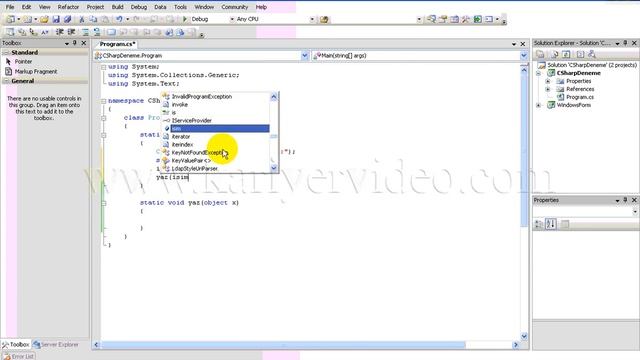Screen dimensions: 640x360
Task: Open the Debug configuration dropdown
Action: pyautogui.click(x=232, y=19)
